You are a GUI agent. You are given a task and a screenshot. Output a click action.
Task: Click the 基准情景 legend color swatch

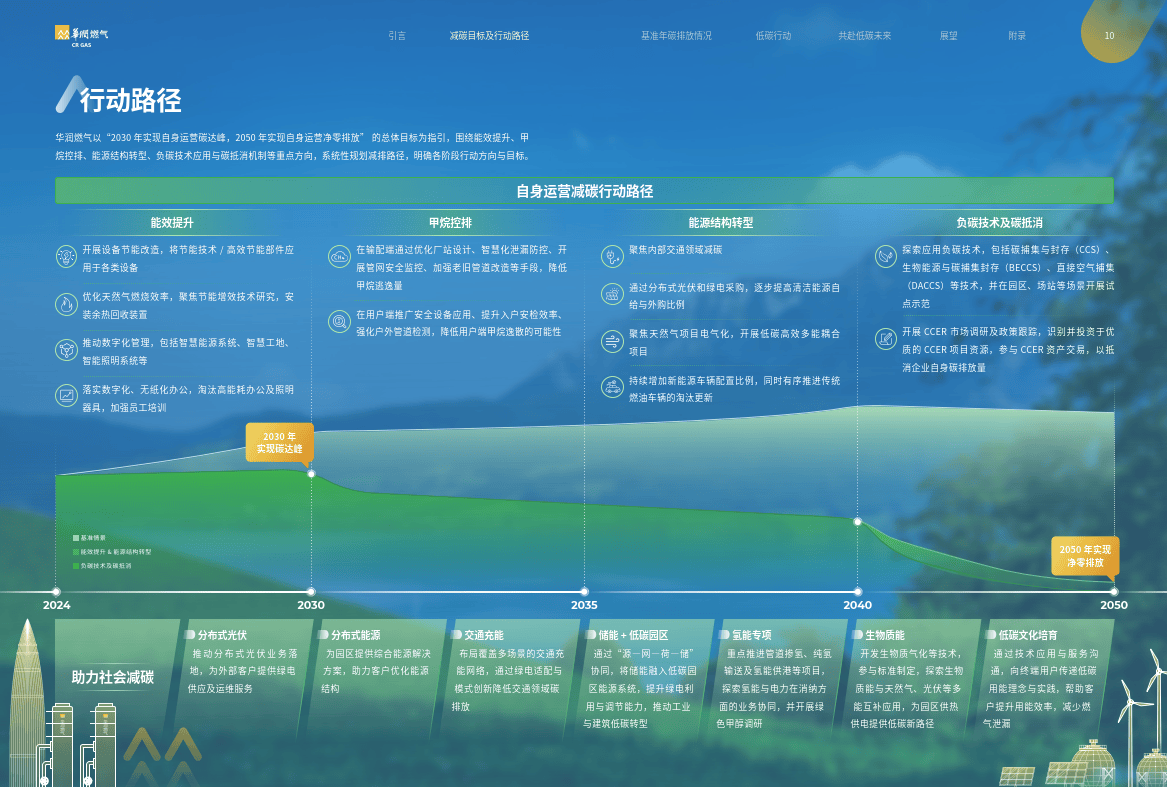[76, 538]
